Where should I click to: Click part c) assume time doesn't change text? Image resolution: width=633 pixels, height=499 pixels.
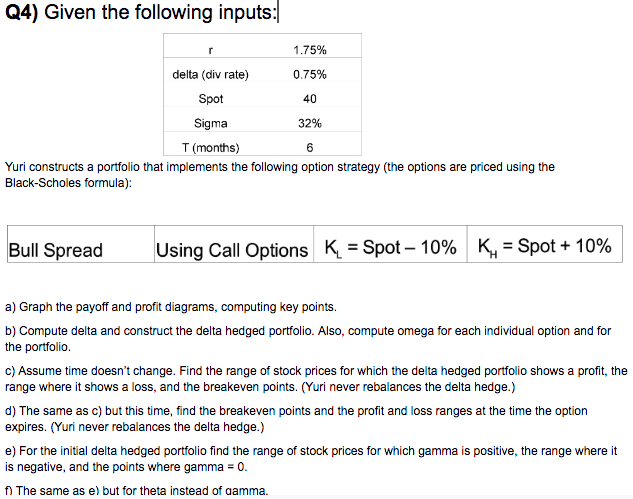coord(316,379)
